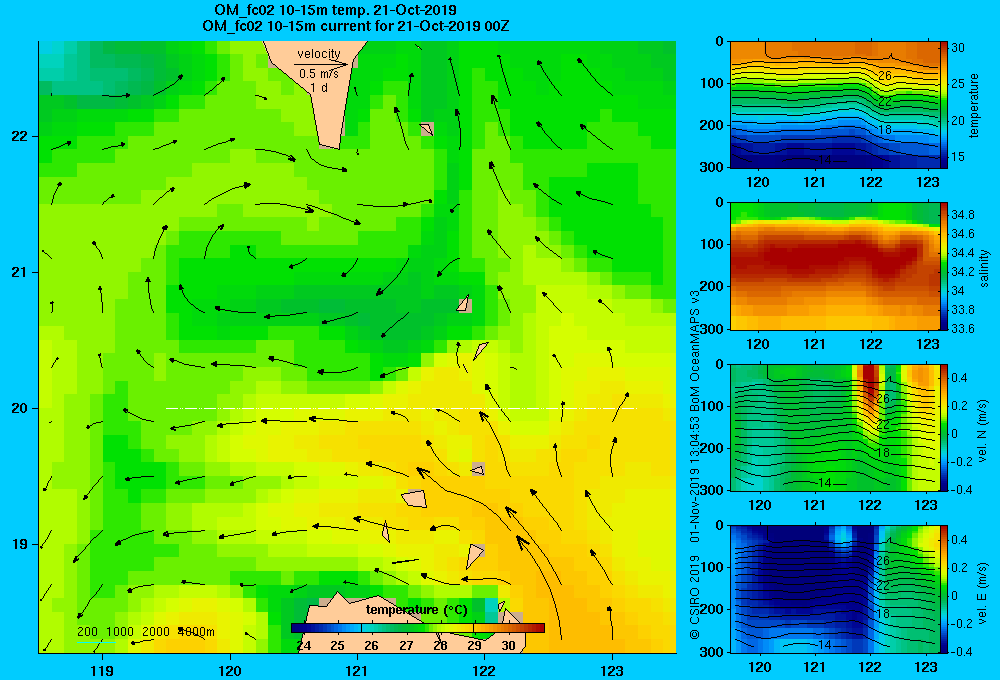This screenshot has height=680, width=1000.
Task: Click longitude label '121' under the main map
Action: pos(357,670)
